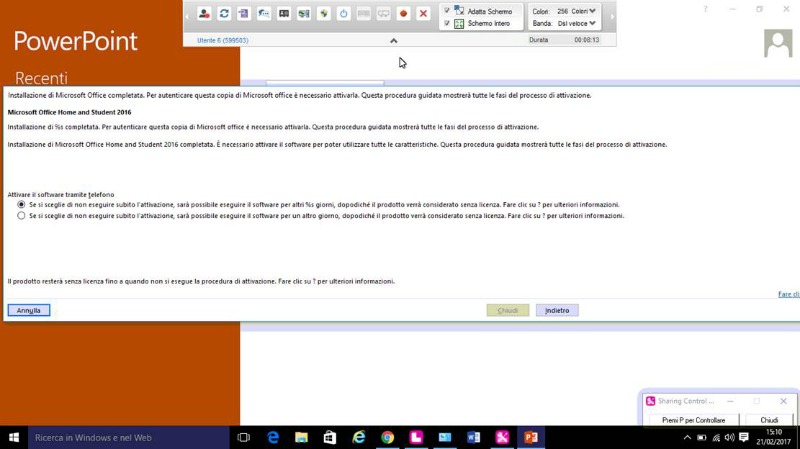This screenshot has height=449, width=800.
Task: Open the Mail app from the taskbar
Action: [445, 438]
